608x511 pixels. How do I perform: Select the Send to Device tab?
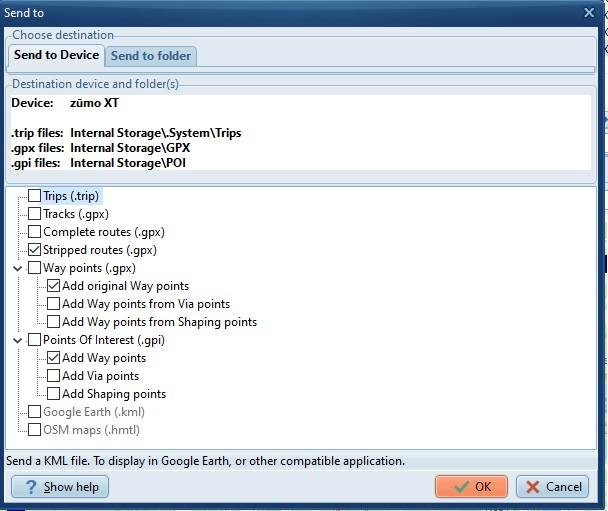click(56, 55)
